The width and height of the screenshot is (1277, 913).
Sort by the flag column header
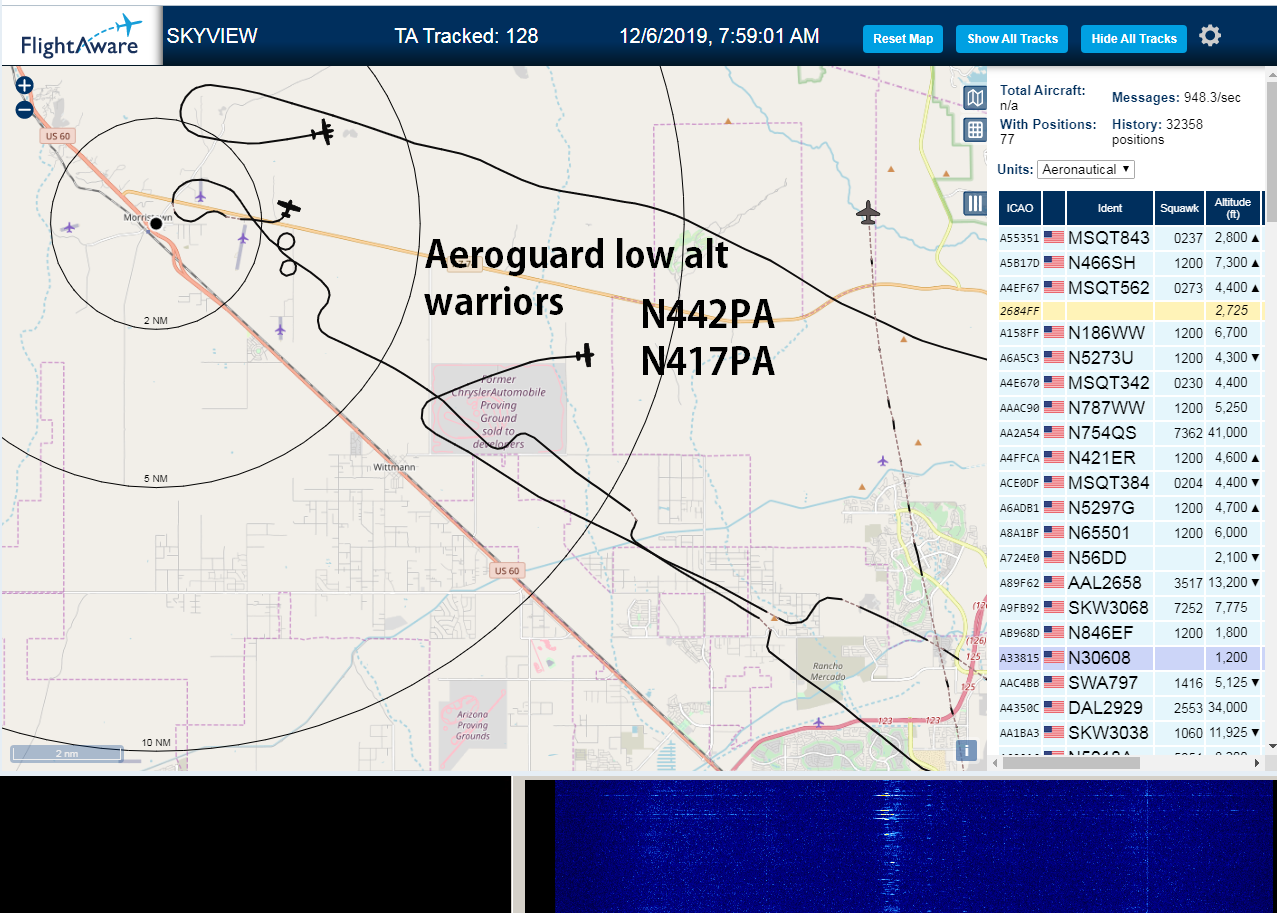pyautogui.click(x=1054, y=208)
